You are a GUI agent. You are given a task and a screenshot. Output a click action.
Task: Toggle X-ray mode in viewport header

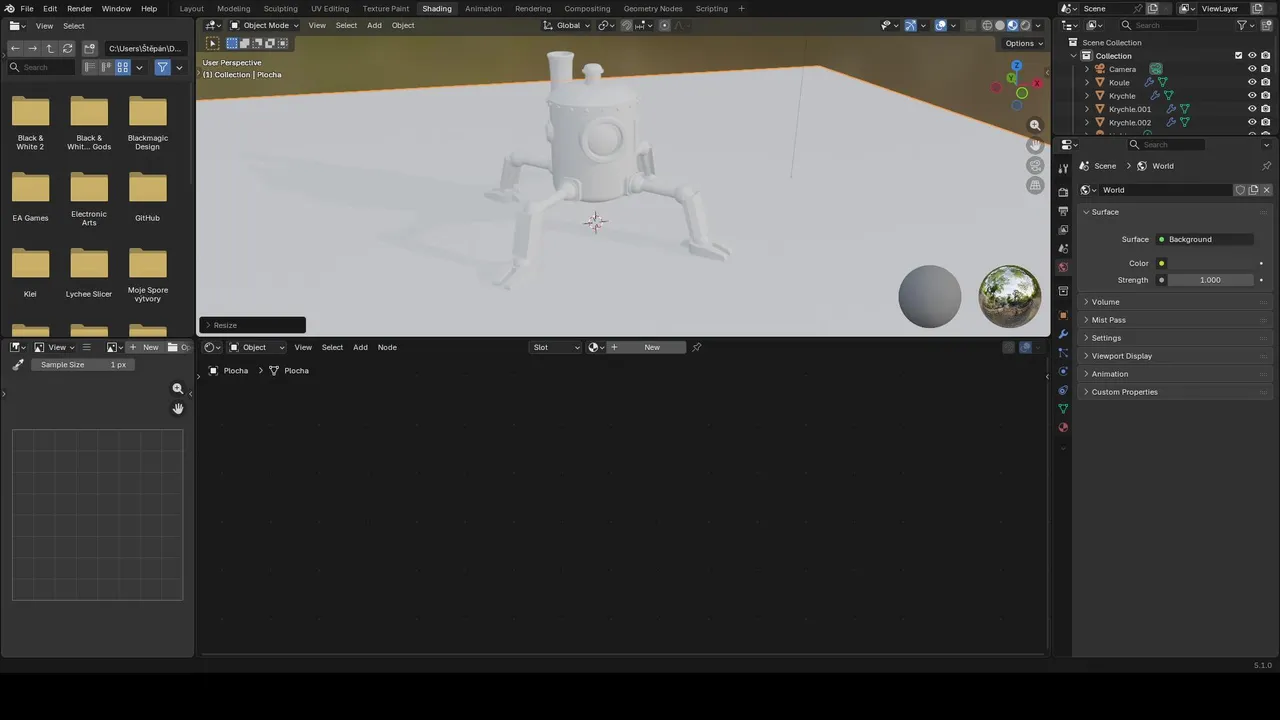968,26
